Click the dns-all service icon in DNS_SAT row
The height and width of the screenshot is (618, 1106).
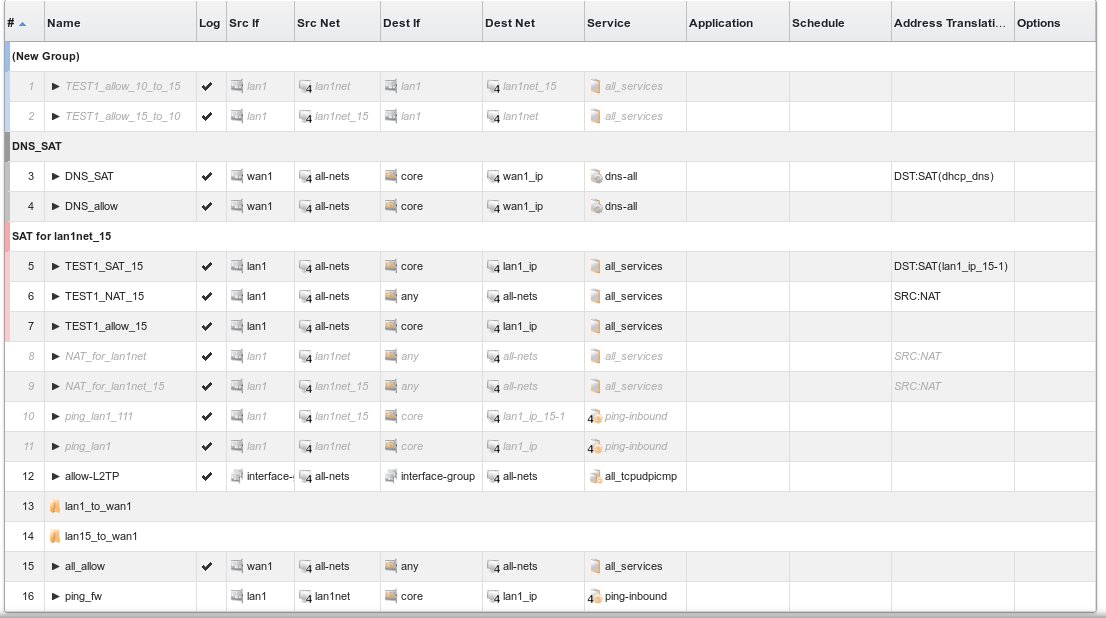pos(595,177)
